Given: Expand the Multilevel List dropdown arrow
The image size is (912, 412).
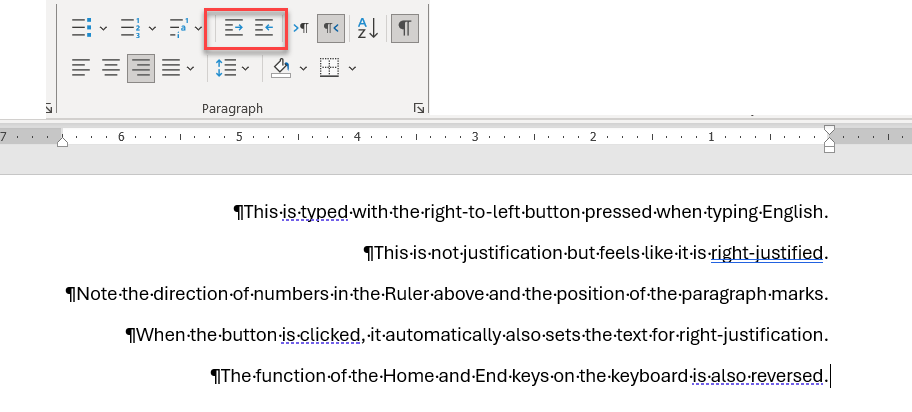Looking at the screenshot, I should point(198,27).
